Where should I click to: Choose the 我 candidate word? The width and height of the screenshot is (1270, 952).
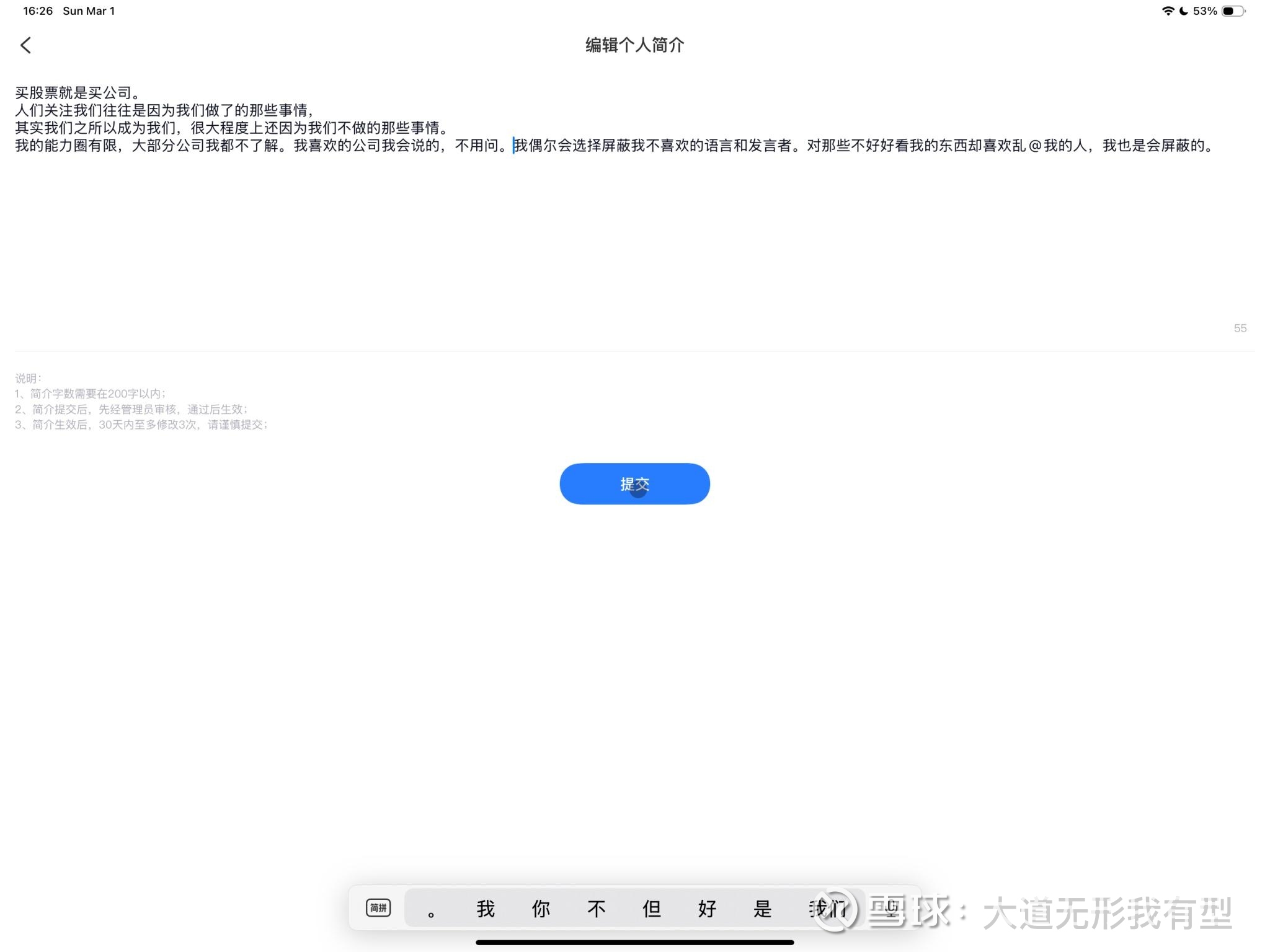(x=486, y=909)
